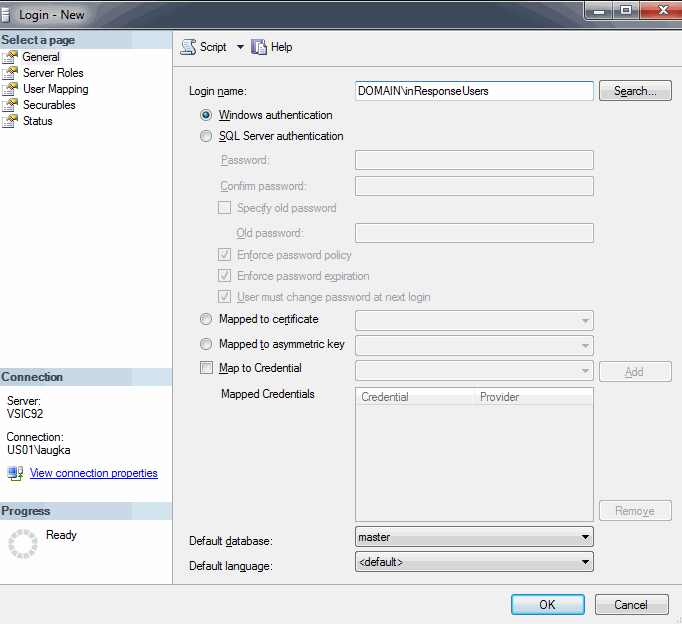Select Mapped to certificate radio button
This screenshot has height=624, width=682.
206,319
